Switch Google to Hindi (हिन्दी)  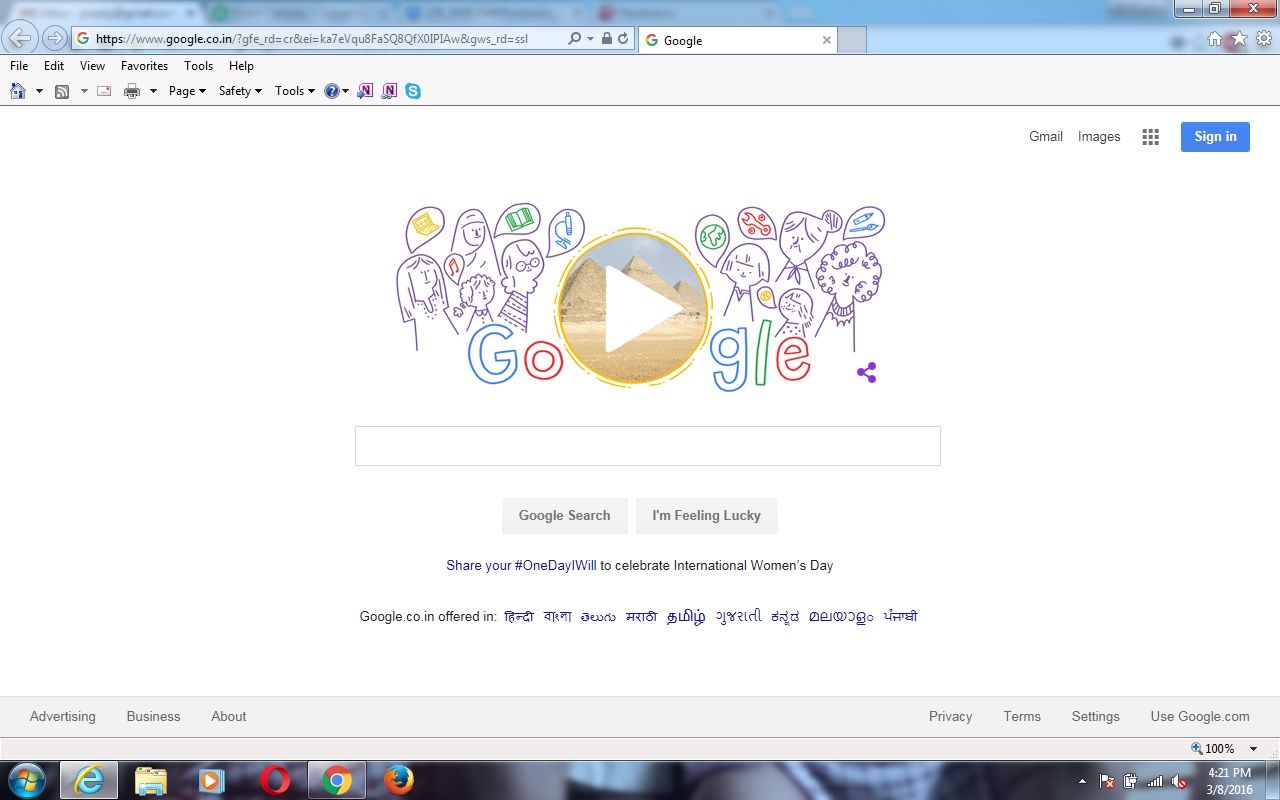click(x=519, y=617)
